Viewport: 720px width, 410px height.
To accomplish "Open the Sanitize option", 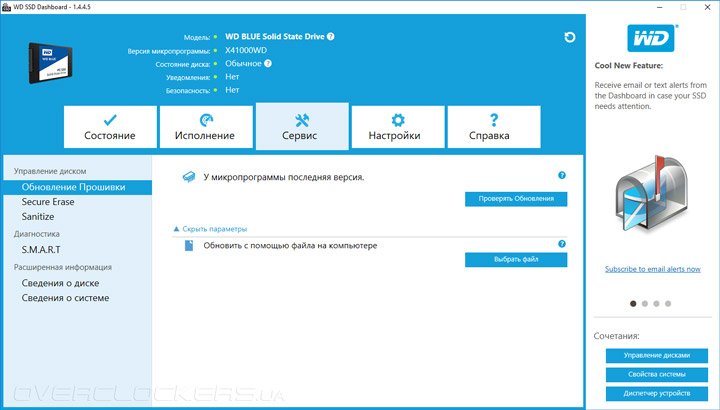I will (x=38, y=217).
